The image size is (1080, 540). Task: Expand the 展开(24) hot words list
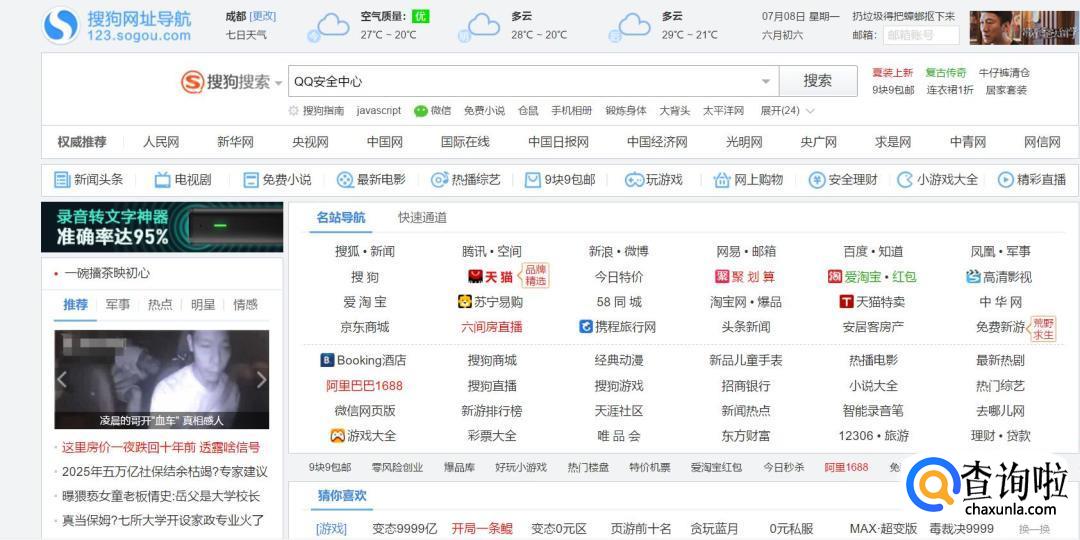[x=787, y=111]
